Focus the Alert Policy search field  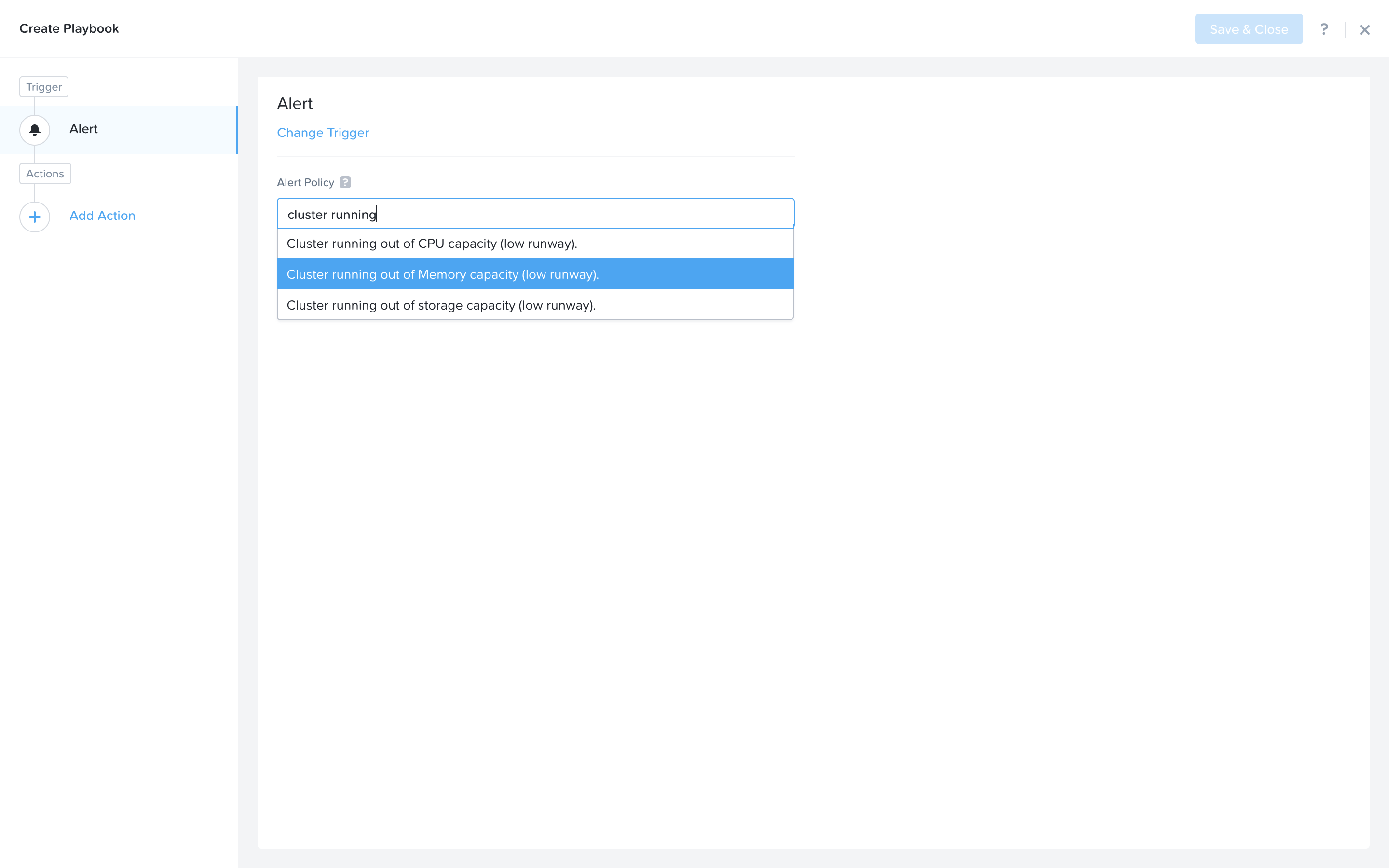535,214
